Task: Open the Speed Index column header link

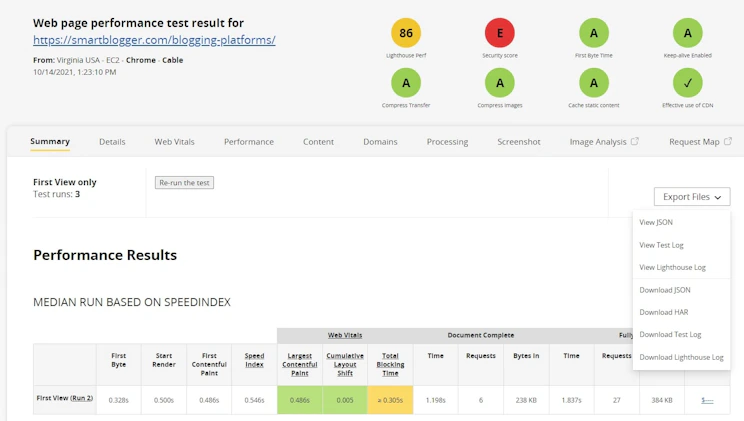Action: (254, 360)
